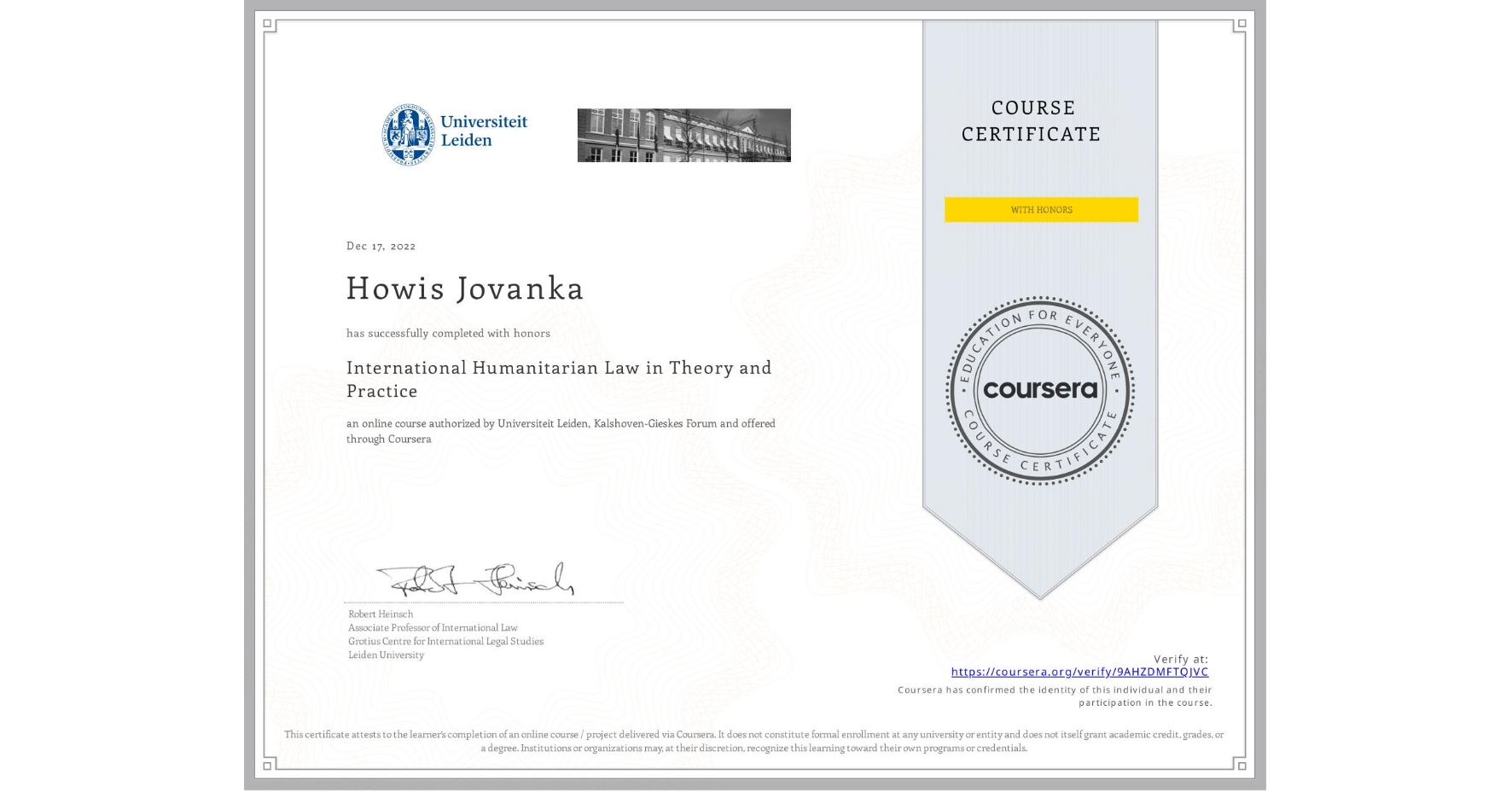Click the university building photograph
This screenshot has width=1512, height=792.
click(683, 135)
